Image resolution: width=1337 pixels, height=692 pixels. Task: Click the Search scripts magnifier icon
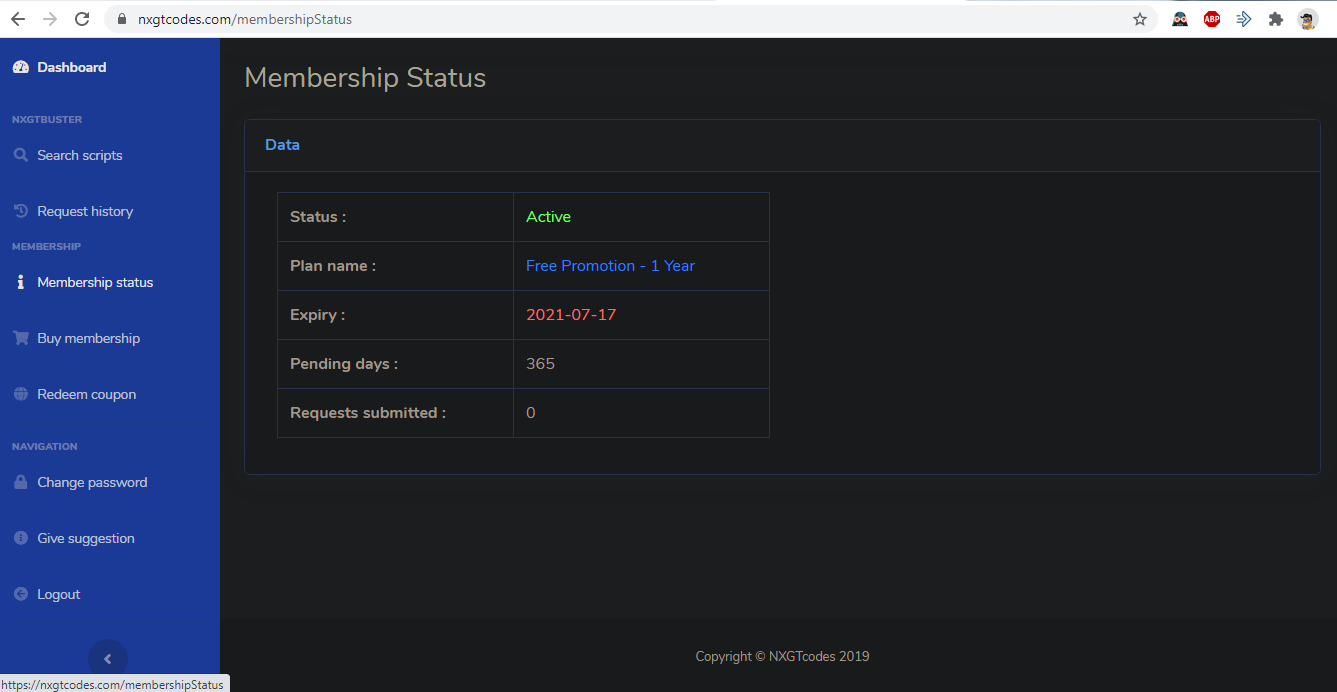[20, 155]
